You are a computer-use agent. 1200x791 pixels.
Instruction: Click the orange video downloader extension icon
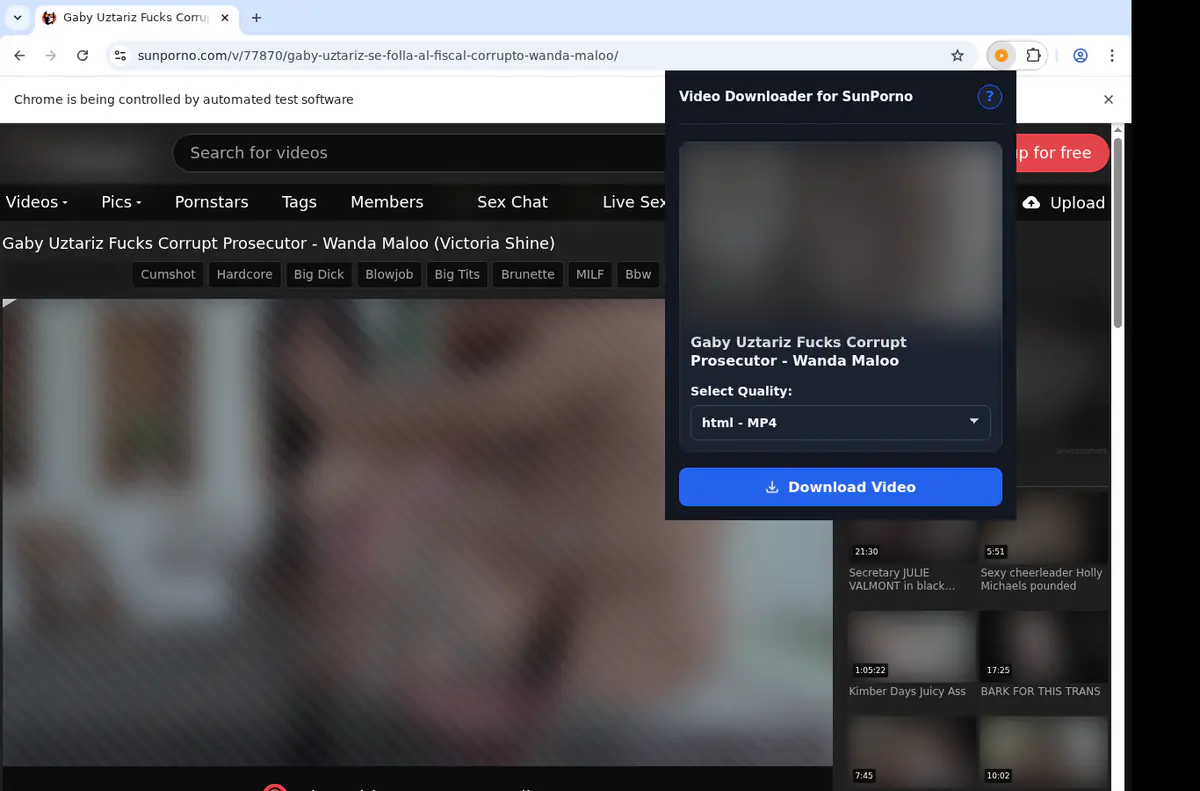1001,56
